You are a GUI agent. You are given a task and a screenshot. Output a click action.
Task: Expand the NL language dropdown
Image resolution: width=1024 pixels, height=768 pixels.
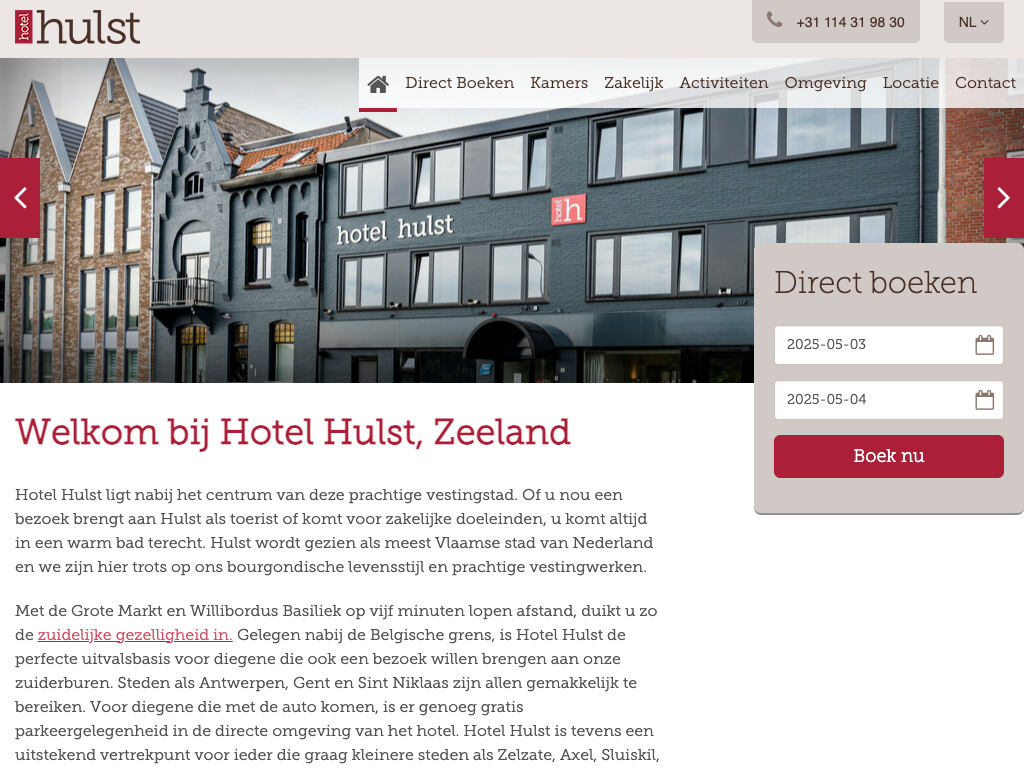973,22
